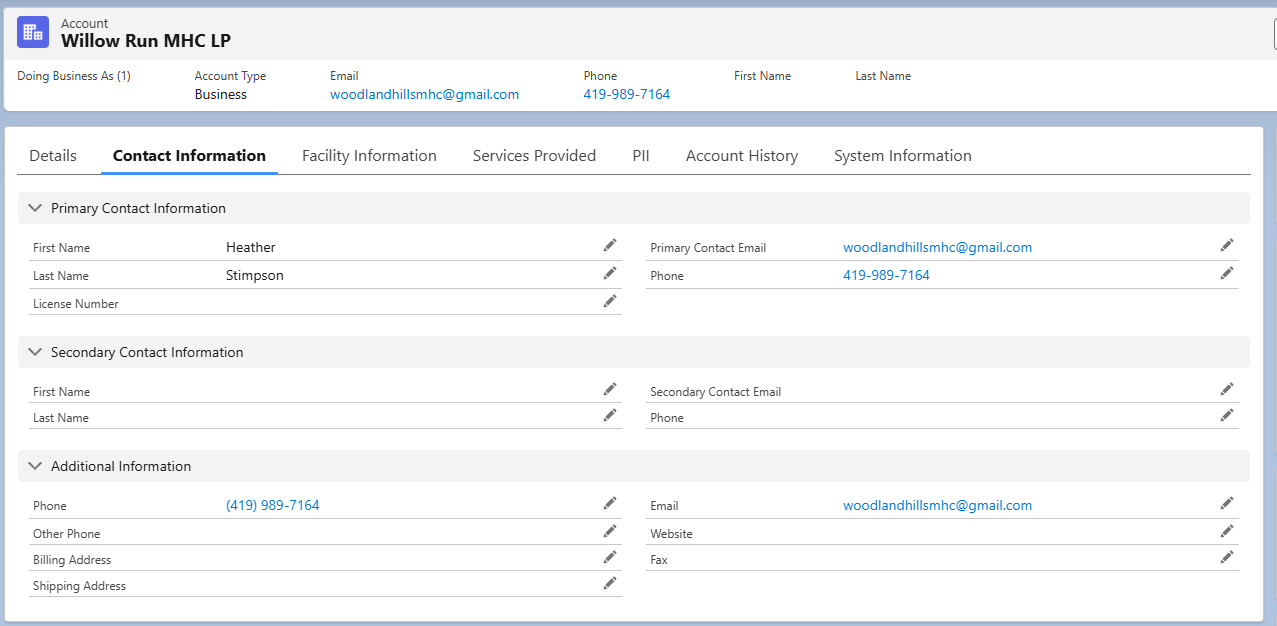This screenshot has height=626, width=1277.
Task: Click the Account Type value Business
Action: point(221,95)
